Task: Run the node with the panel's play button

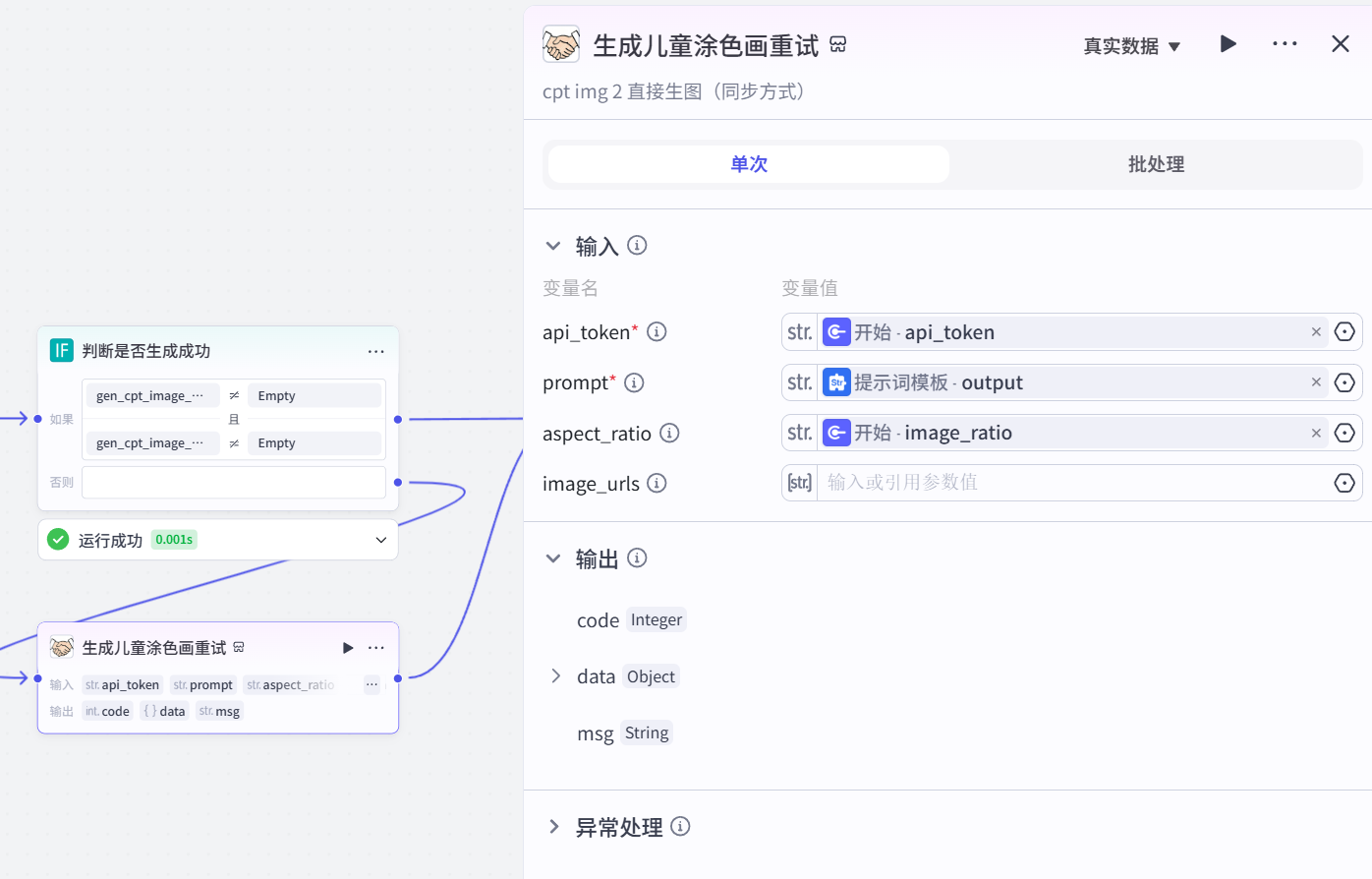Action: coord(1228,44)
